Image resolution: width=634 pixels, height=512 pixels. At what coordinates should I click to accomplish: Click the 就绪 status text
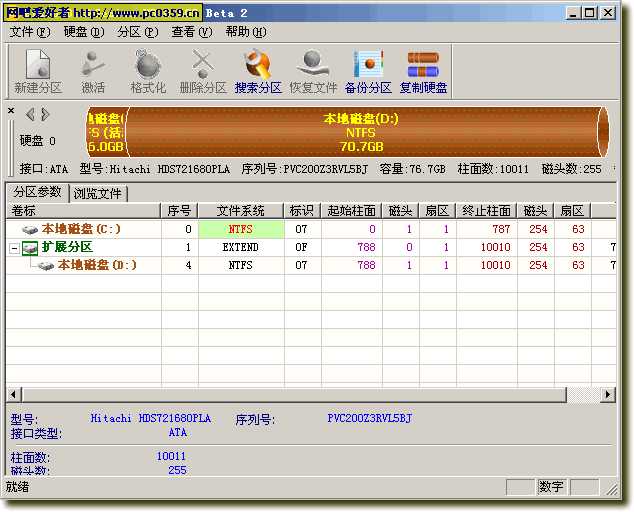click(18, 487)
